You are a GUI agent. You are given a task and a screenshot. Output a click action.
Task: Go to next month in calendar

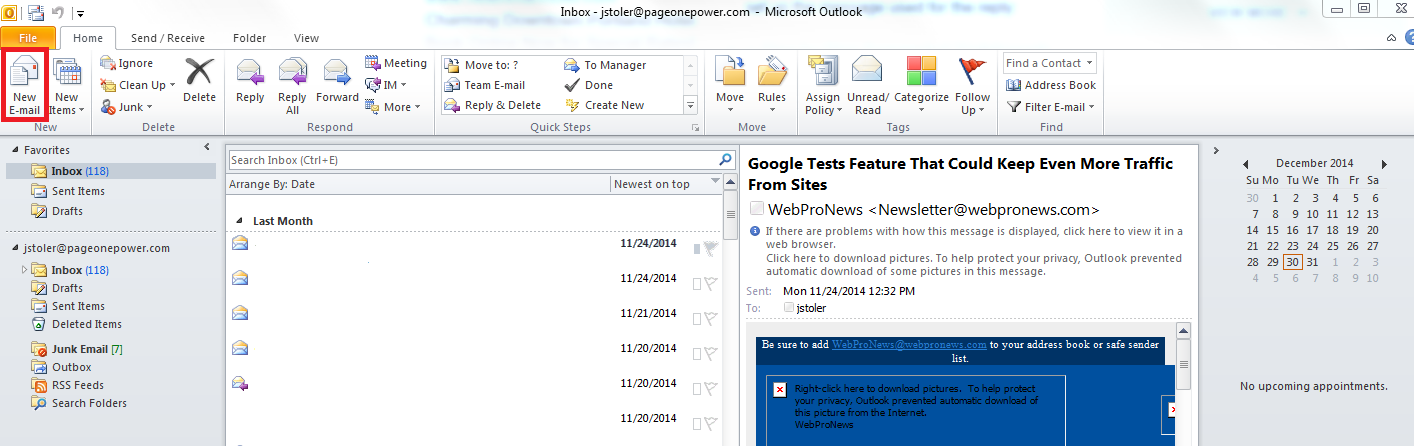(x=1384, y=164)
